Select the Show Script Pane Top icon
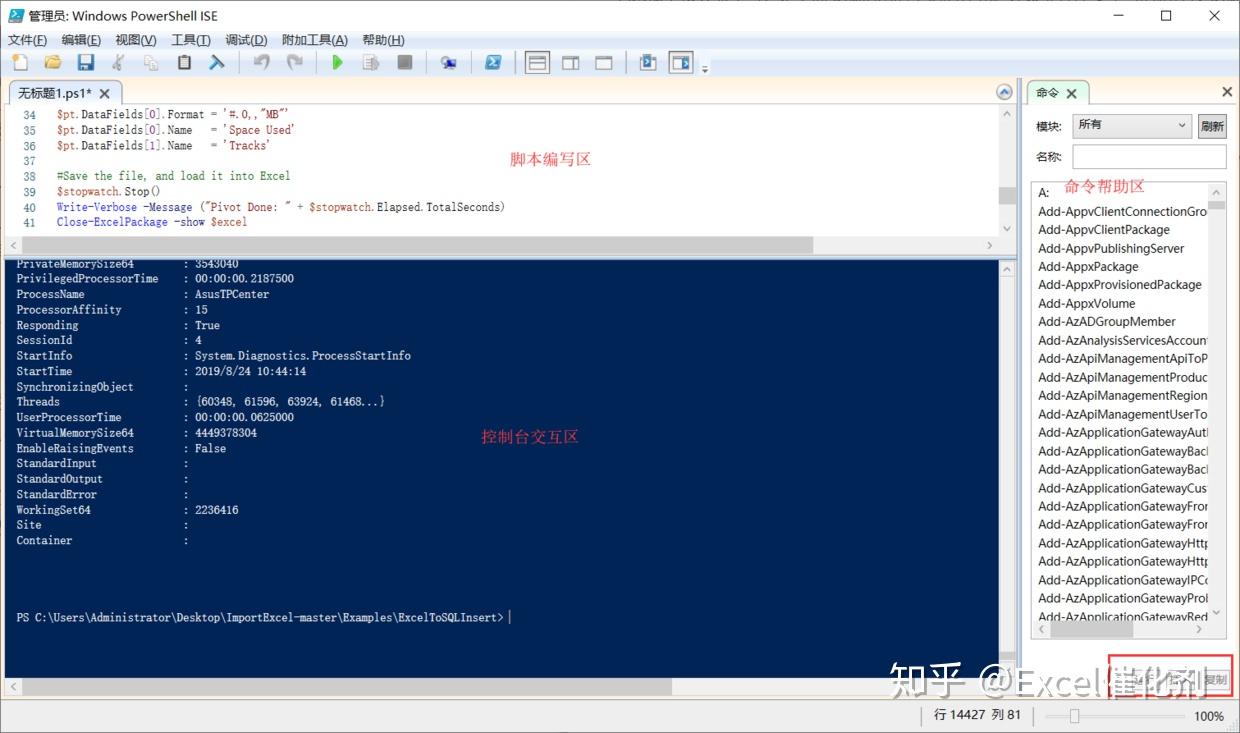This screenshot has height=733, width=1240. coord(537,62)
